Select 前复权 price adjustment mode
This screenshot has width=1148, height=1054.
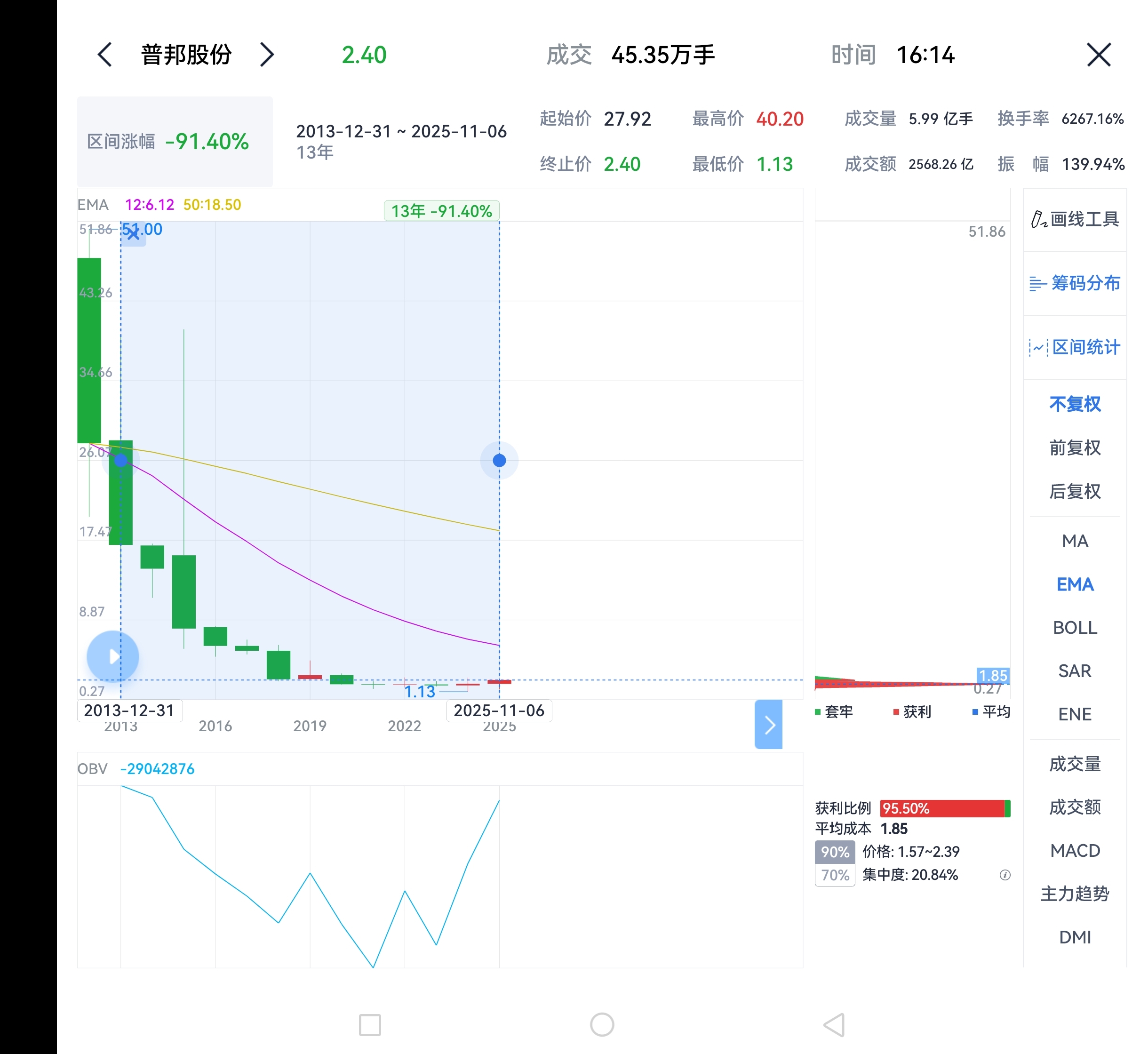tap(1075, 448)
